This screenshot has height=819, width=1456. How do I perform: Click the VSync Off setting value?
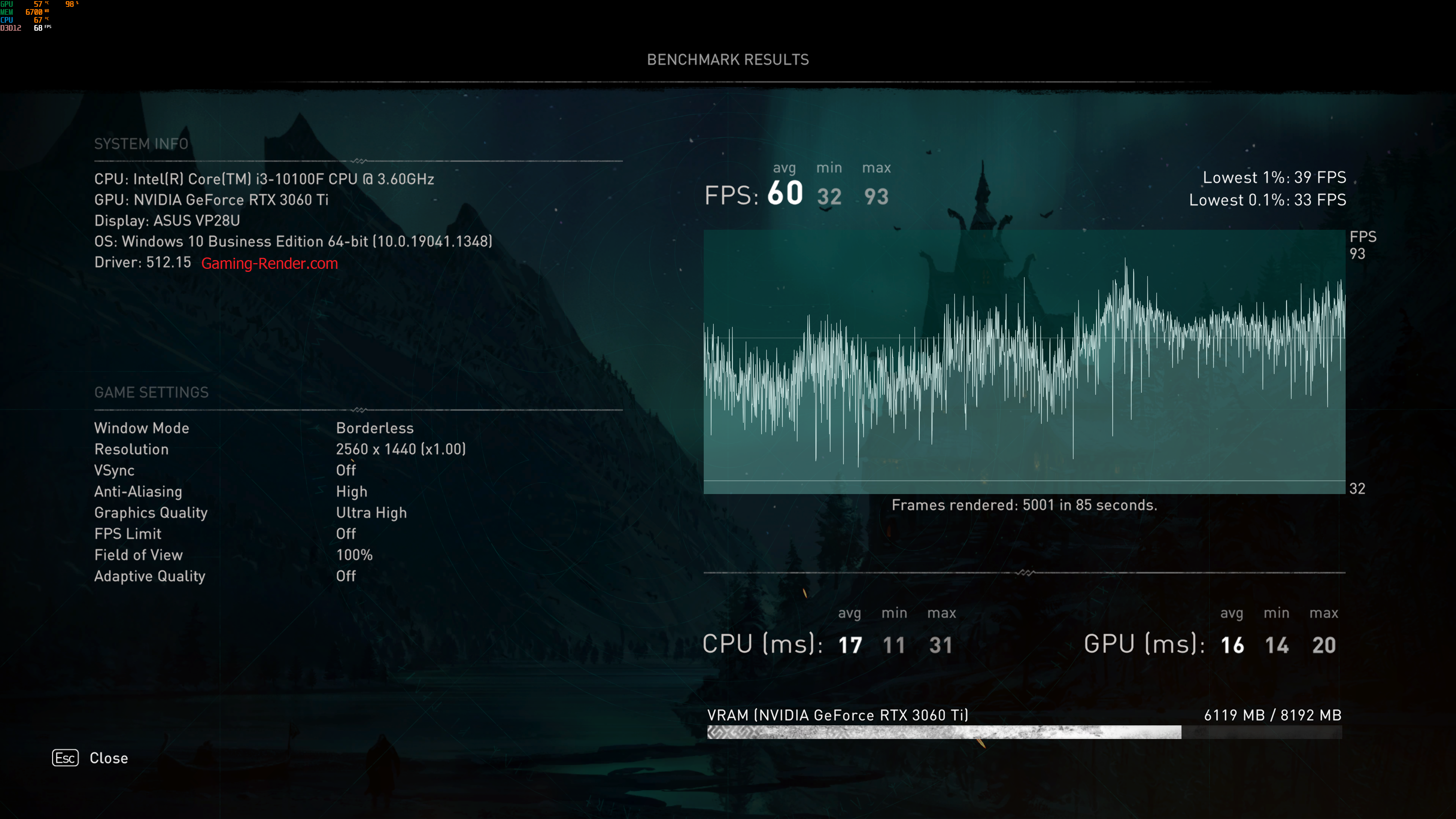coord(346,470)
